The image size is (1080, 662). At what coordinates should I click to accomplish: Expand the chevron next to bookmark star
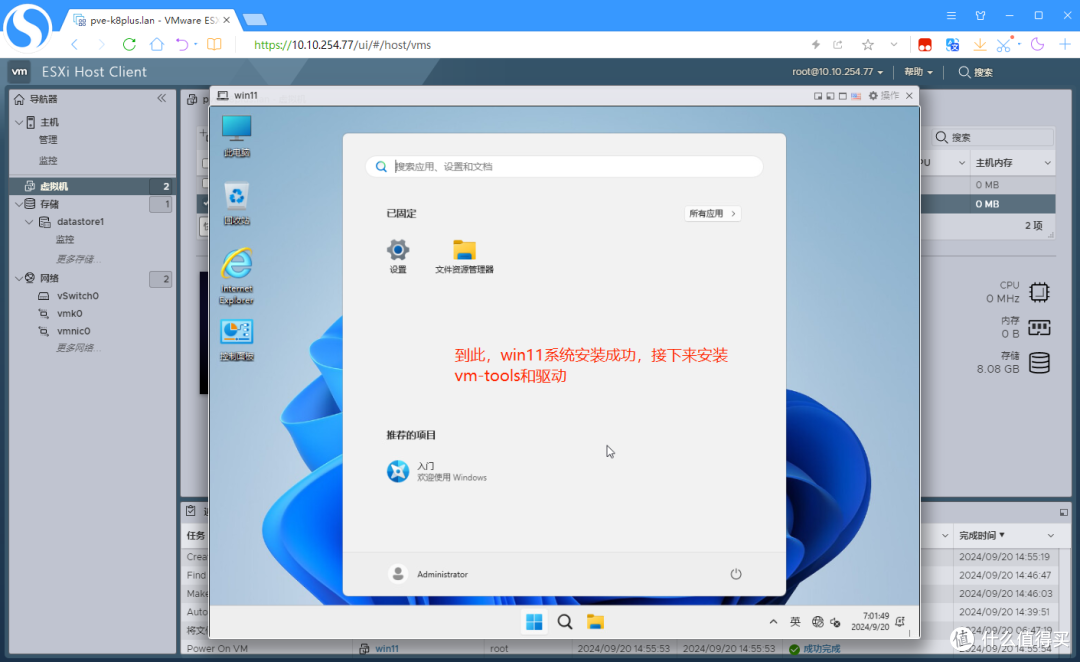pyautogui.click(x=894, y=45)
